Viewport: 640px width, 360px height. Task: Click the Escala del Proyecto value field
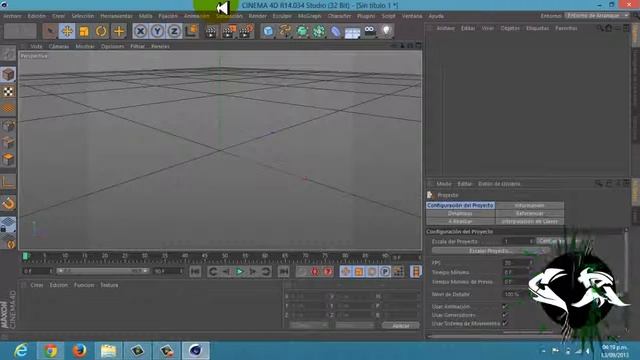[518, 241]
